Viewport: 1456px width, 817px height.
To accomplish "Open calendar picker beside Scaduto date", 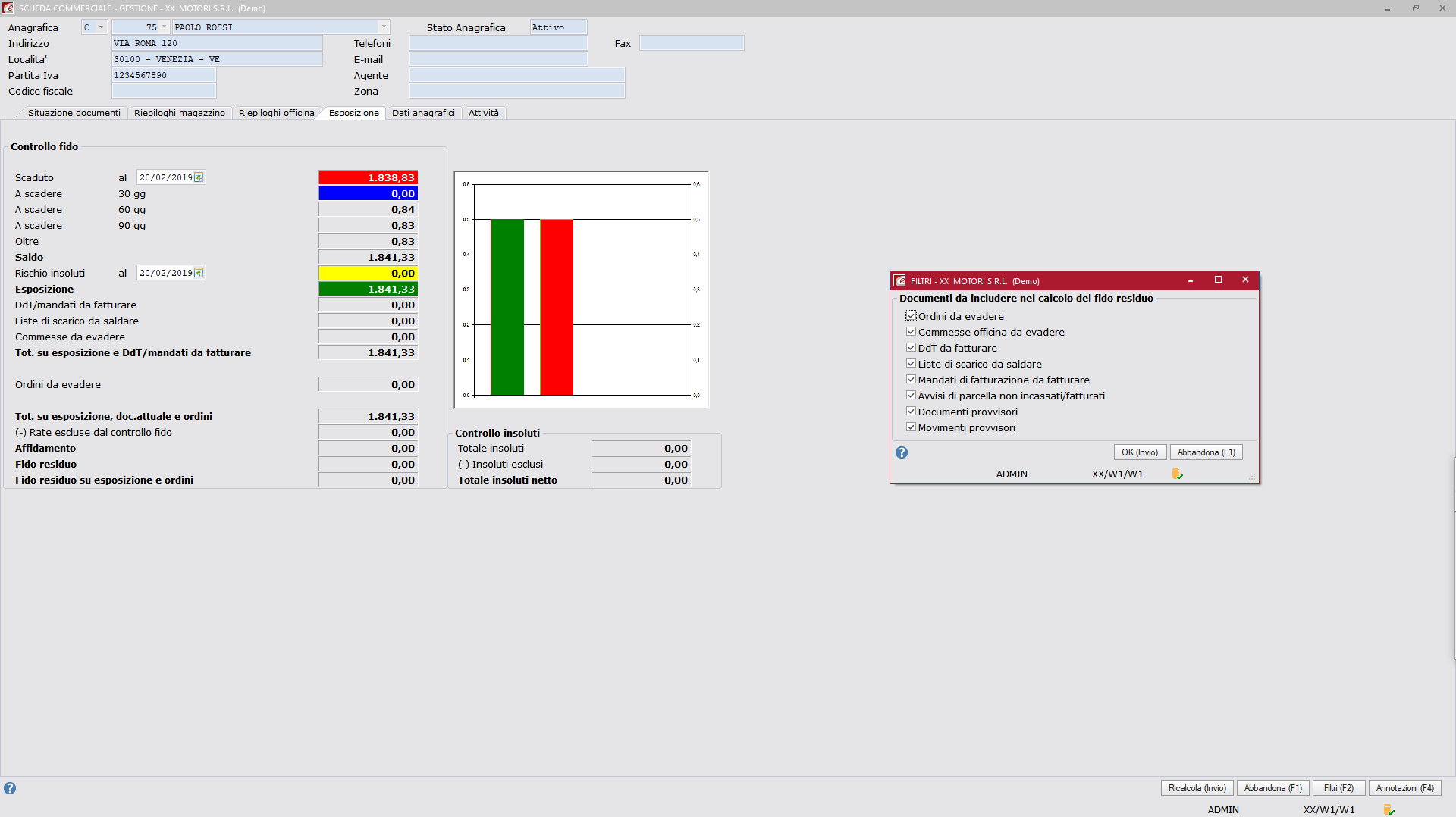I will [x=199, y=177].
